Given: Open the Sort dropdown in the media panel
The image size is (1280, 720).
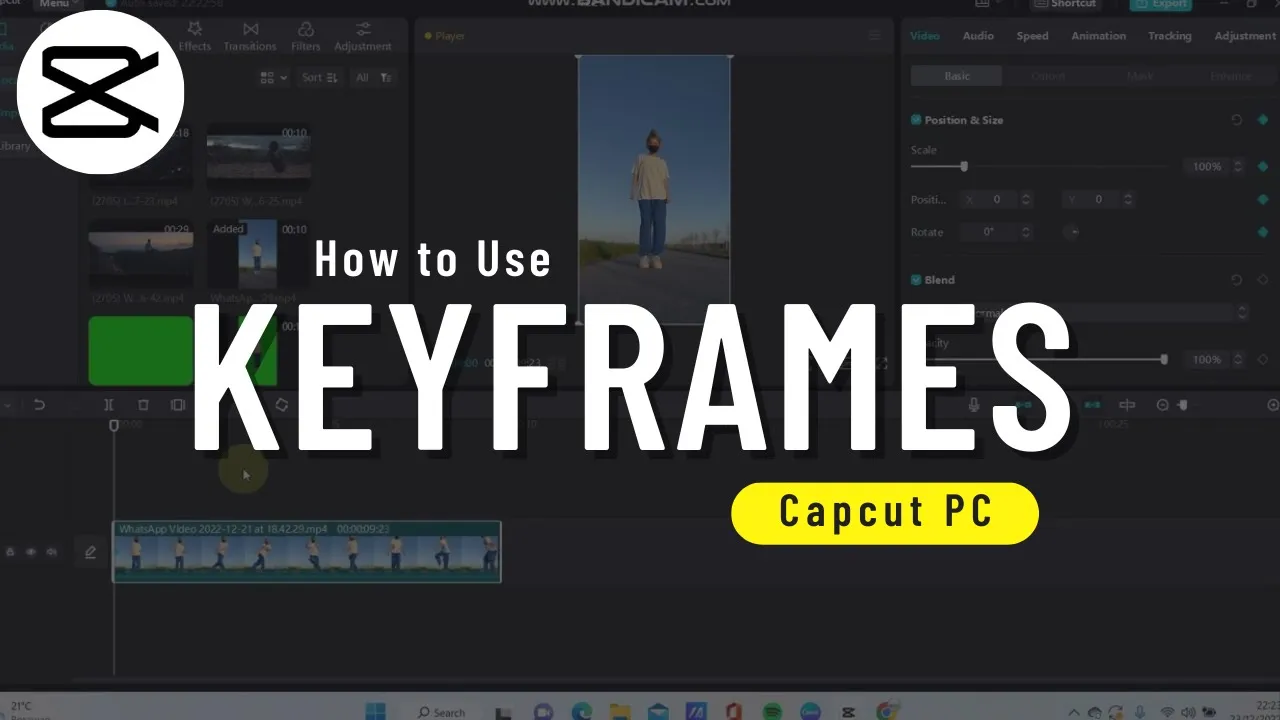Looking at the screenshot, I should pyautogui.click(x=320, y=77).
